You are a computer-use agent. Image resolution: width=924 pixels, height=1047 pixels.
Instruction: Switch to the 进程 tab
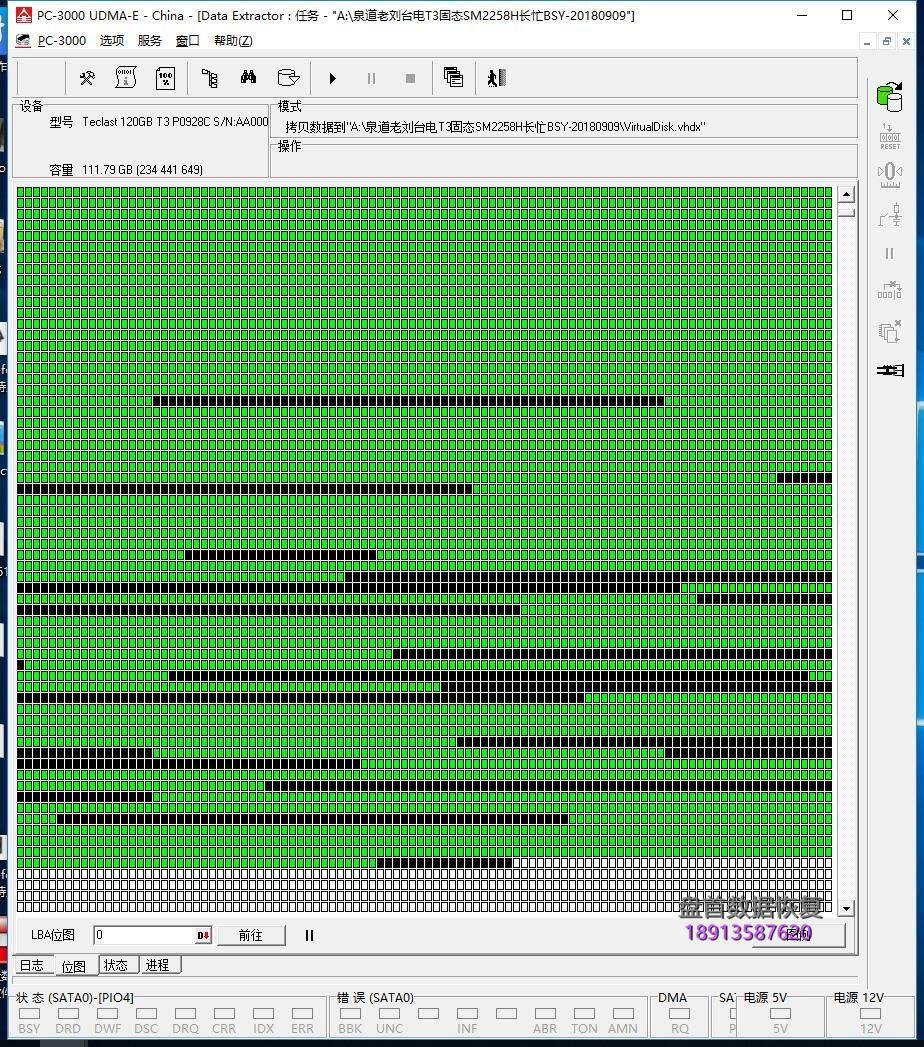[x=157, y=965]
